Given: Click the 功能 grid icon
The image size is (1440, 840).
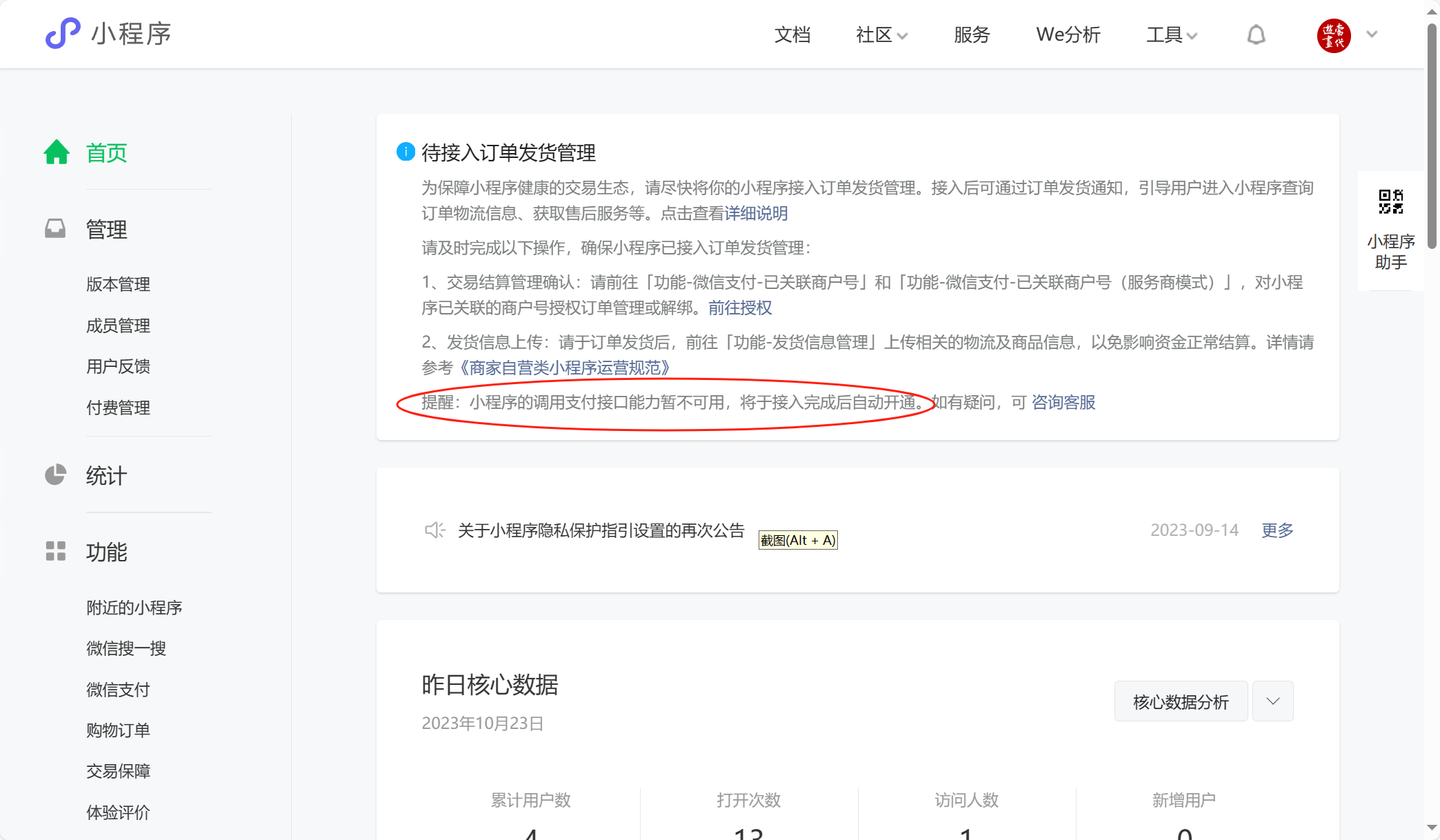Looking at the screenshot, I should (x=55, y=552).
